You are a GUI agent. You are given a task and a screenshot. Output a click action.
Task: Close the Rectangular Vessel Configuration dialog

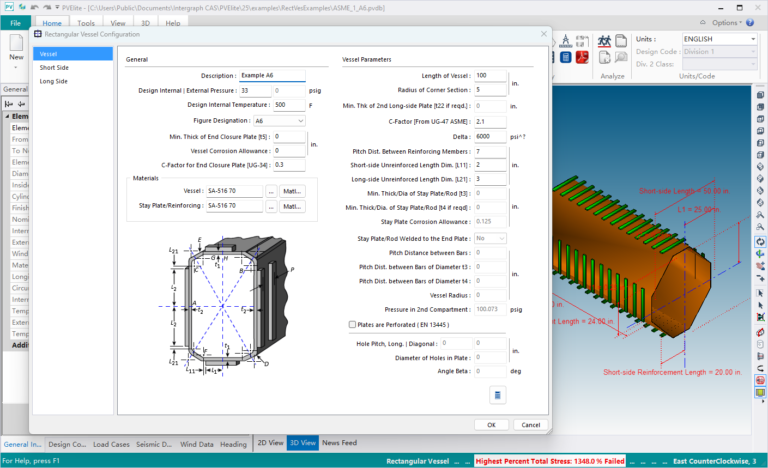pyautogui.click(x=544, y=34)
